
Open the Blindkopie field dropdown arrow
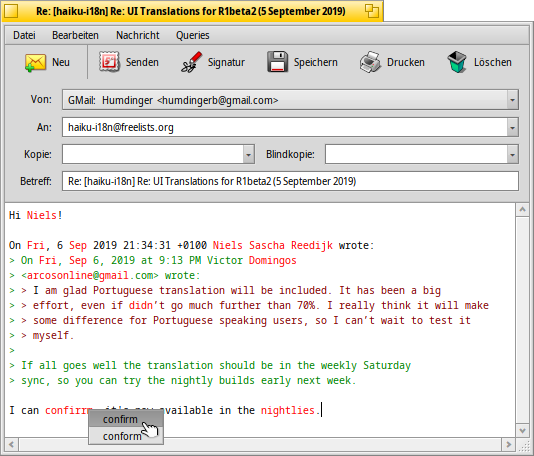pos(512,154)
